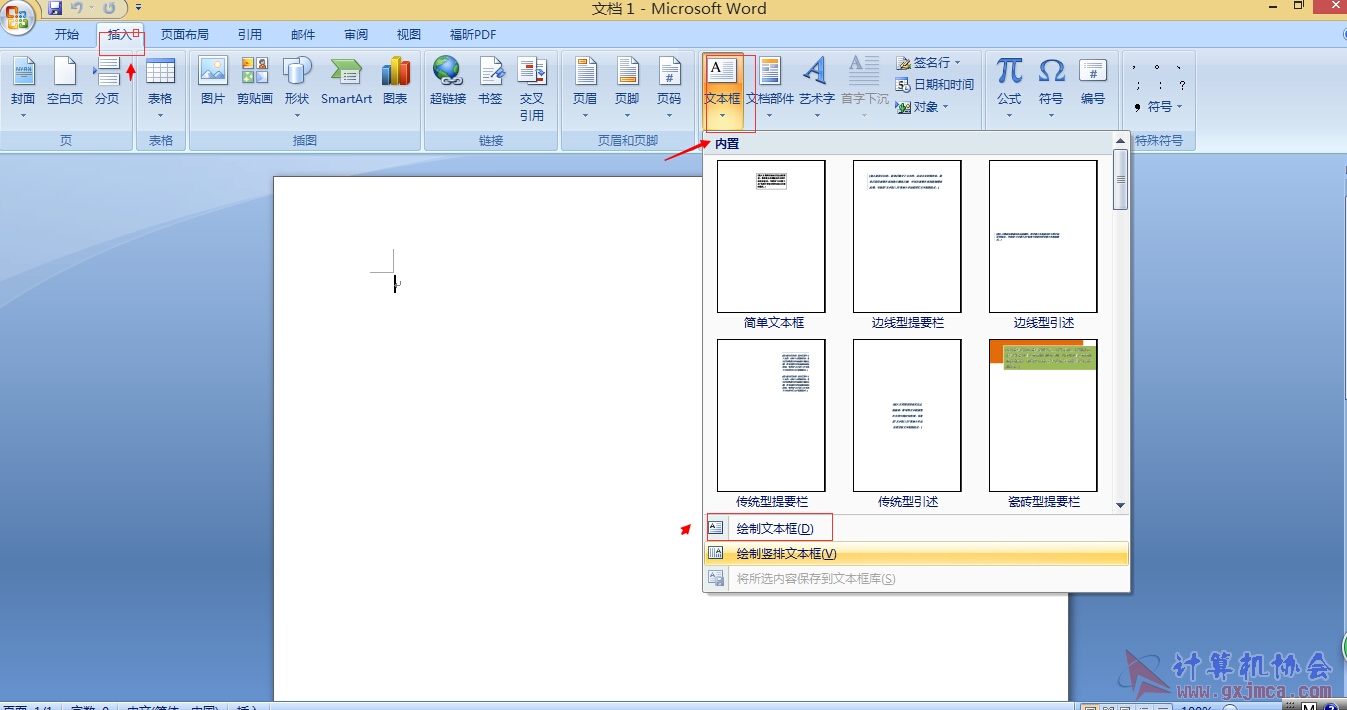Switch to the Home (开始) tab
Screen dimensions: 1347x710
(x=67, y=35)
